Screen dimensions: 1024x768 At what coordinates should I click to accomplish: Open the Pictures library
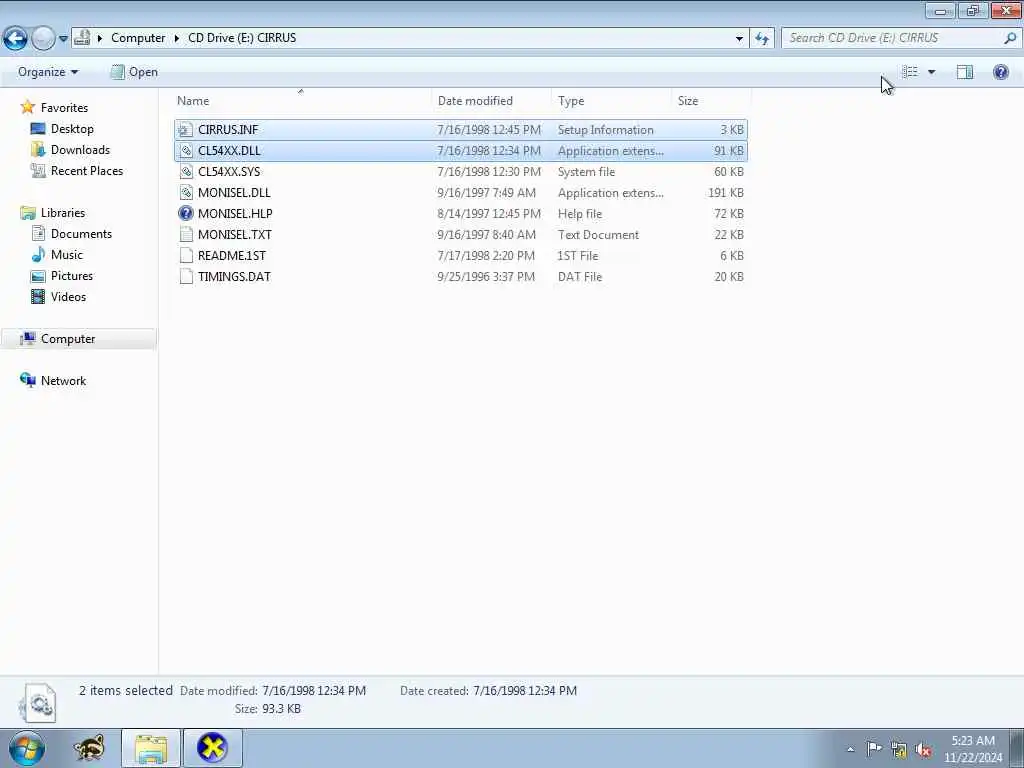click(x=62, y=276)
